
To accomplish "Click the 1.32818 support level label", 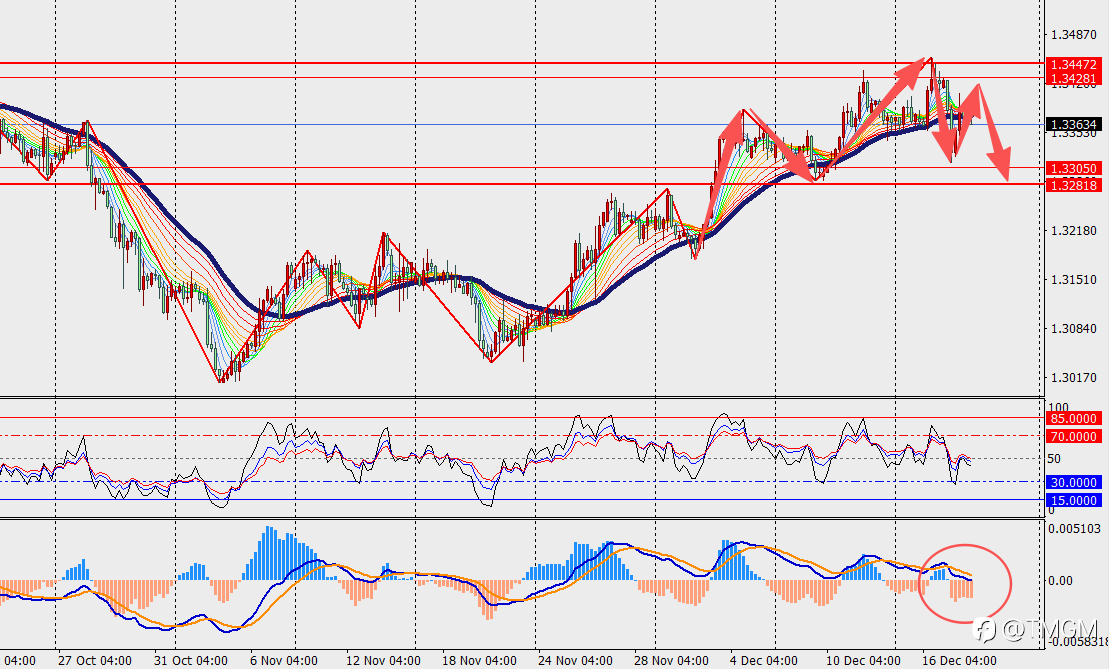I will coord(1073,185).
